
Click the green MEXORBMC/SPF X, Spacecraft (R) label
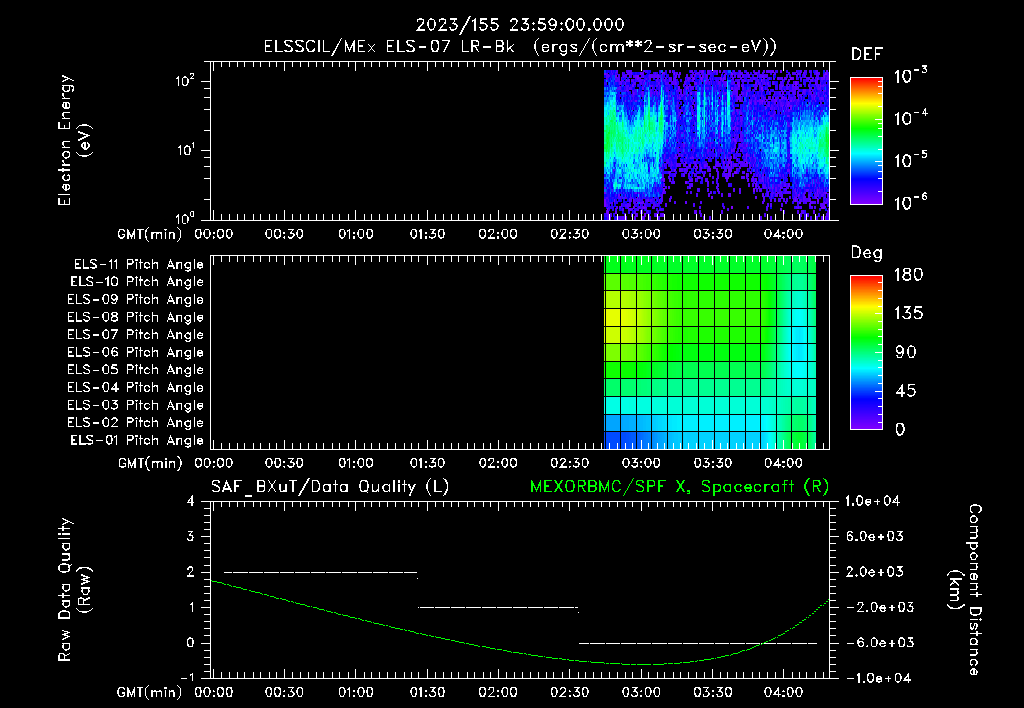[679, 487]
